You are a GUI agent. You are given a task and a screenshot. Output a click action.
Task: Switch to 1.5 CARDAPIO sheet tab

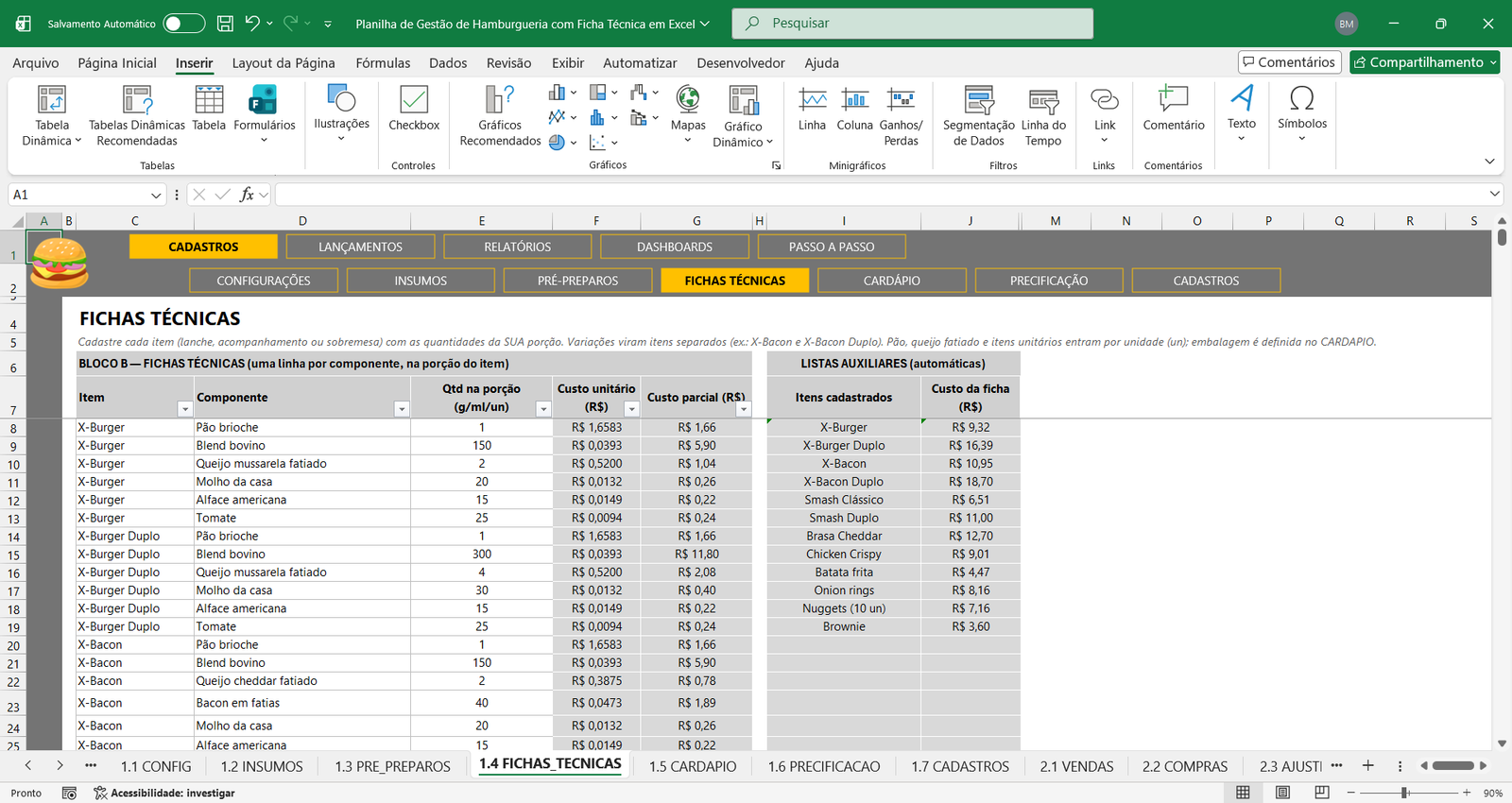pyautogui.click(x=693, y=766)
